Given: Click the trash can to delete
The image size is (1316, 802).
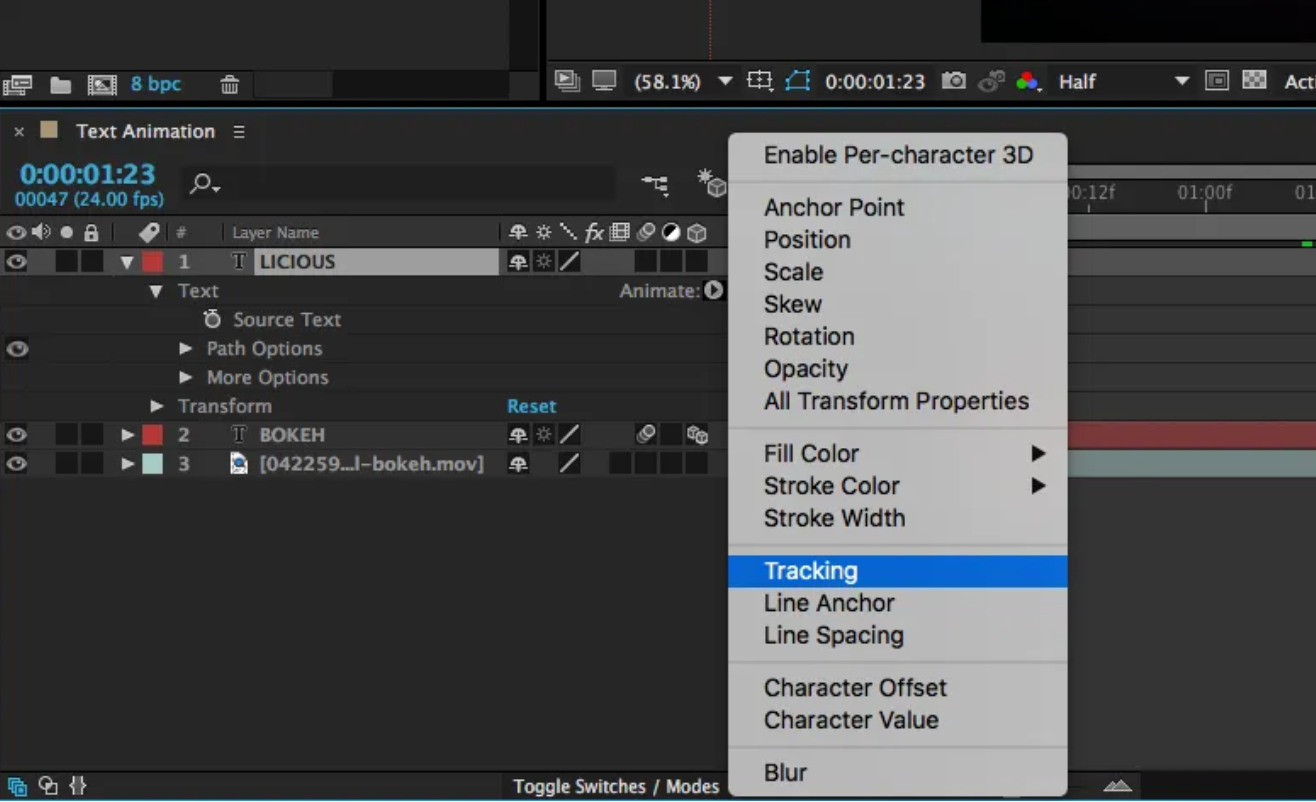Looking at the screenshot, I should pyautogui.click(x=229, y=85).
